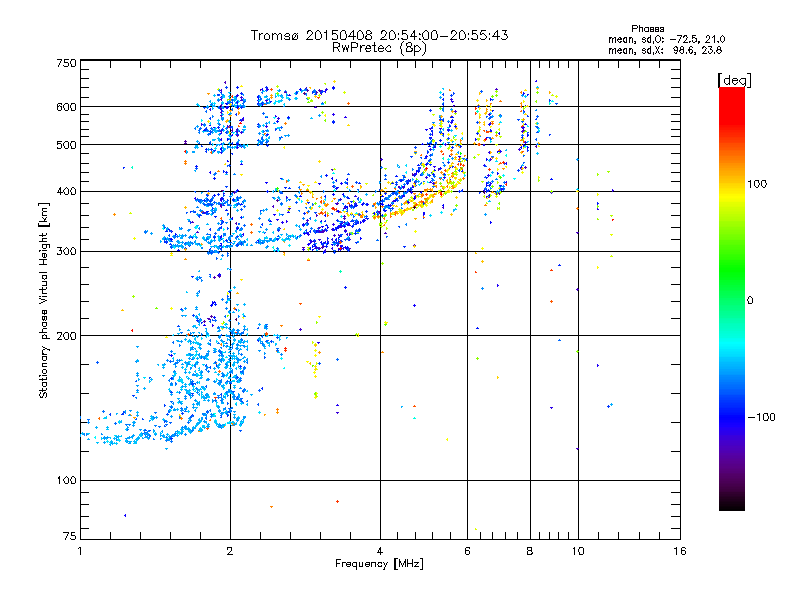Click x-axis tick label 4
Viewport: 800px width, 600px height.
[380, 551]
